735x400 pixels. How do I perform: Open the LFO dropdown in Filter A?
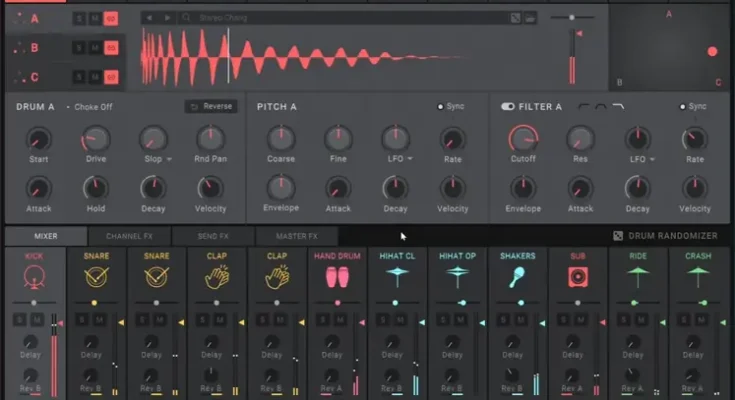(x=654, y=159)
